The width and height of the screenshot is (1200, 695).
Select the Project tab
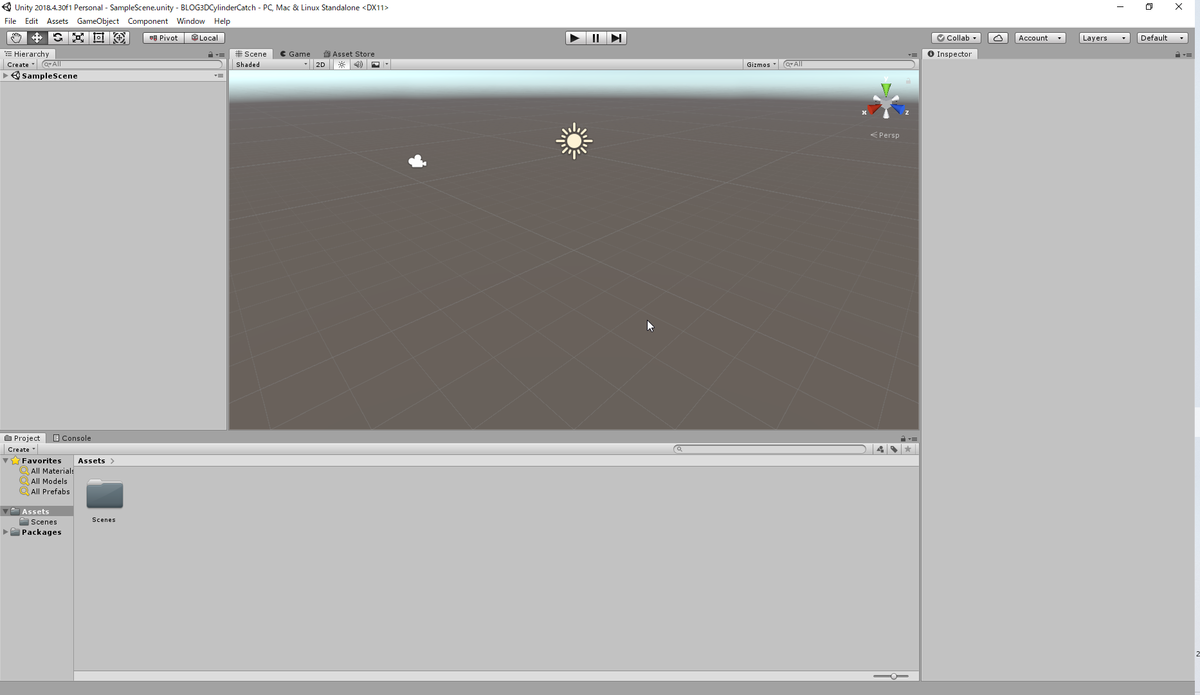pyautogui.click(x=23, y=438)
